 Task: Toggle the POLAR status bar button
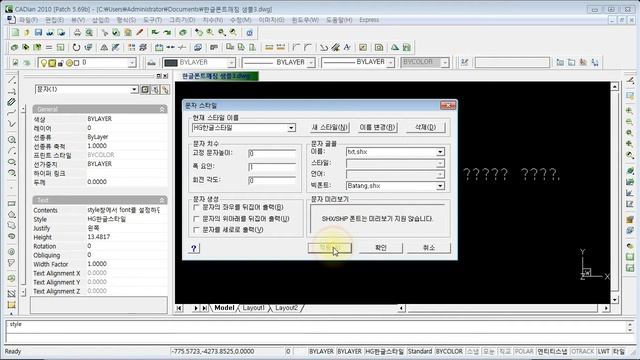tap(524, 351)
